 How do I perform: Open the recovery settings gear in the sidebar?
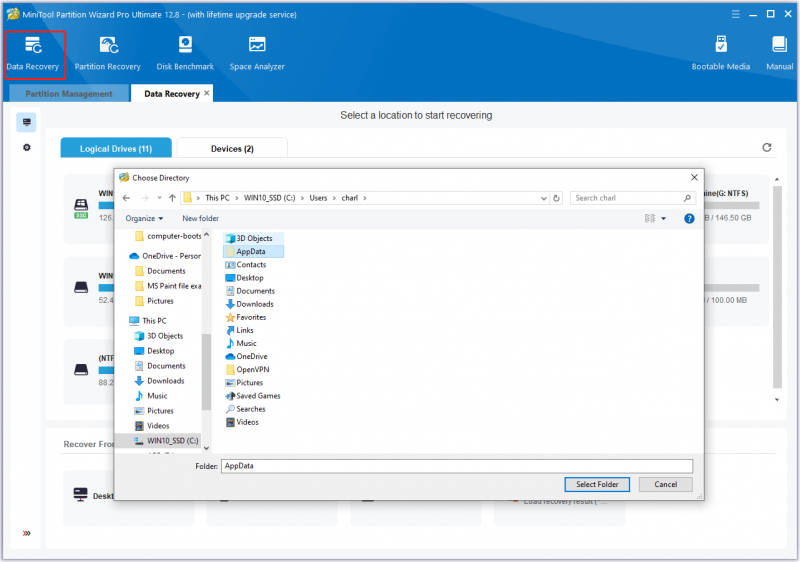click(27, 147)
